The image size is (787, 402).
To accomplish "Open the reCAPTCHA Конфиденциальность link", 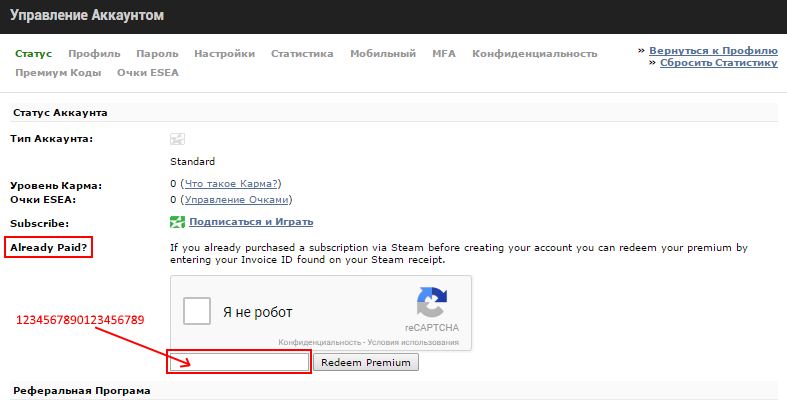I will (319, 342).
